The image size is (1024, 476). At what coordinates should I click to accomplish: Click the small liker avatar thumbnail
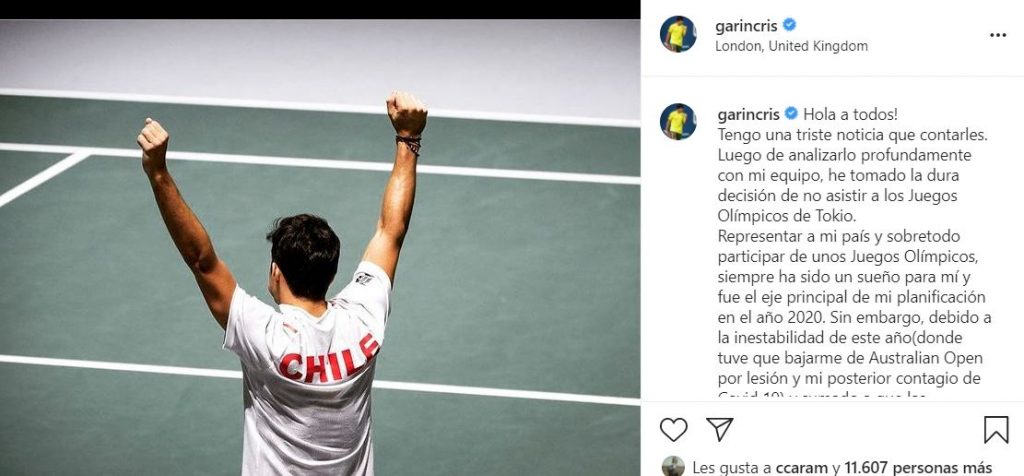673,466
